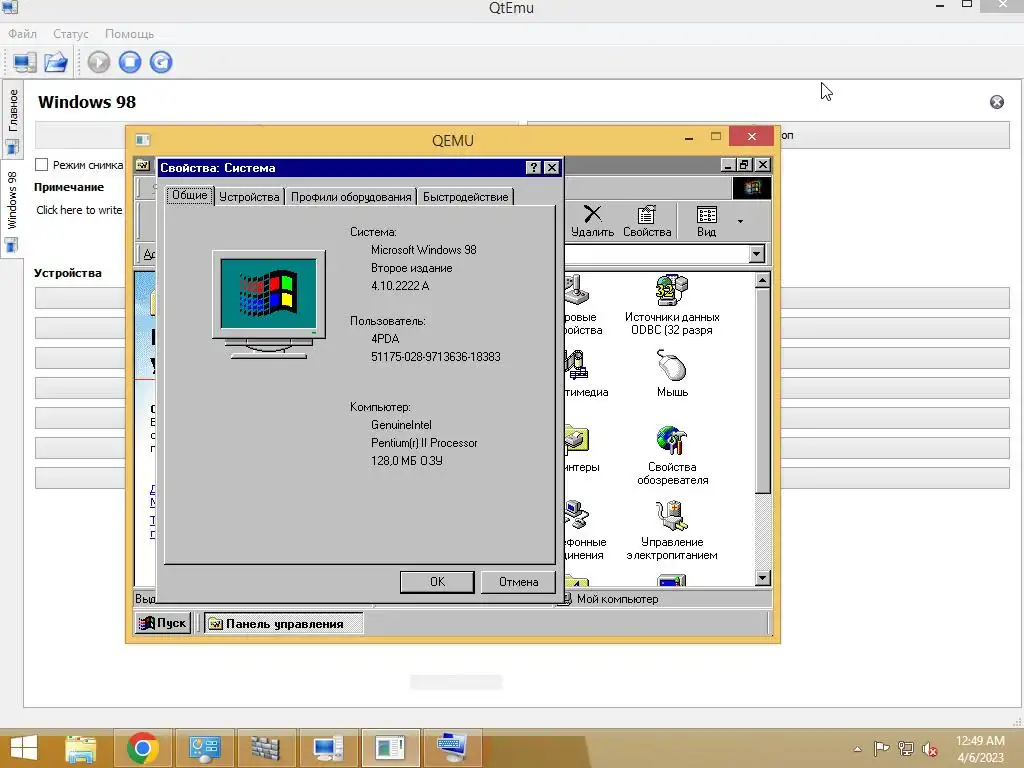The height and width of the screenshot is (768, 1024).
Task: Select the Windows 98 side tab
Action: point(12,209)
